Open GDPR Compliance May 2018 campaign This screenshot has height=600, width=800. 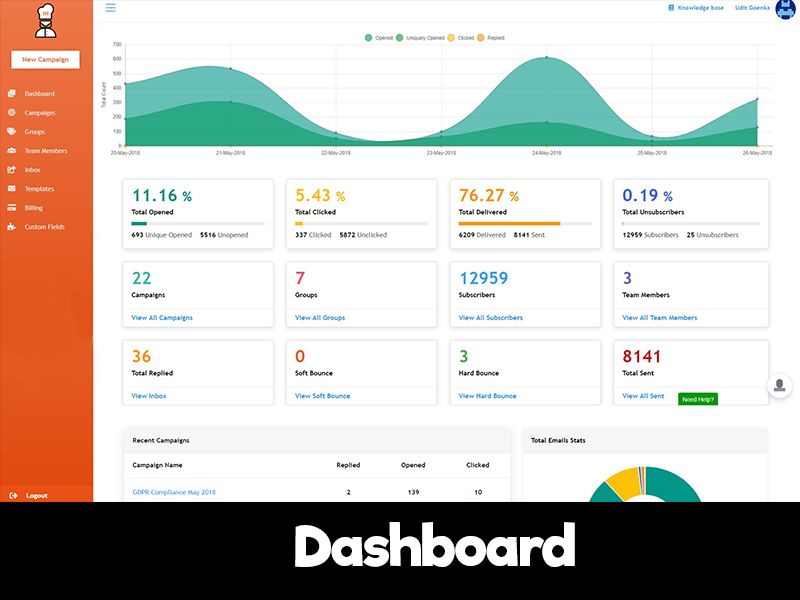coord(174,492)
